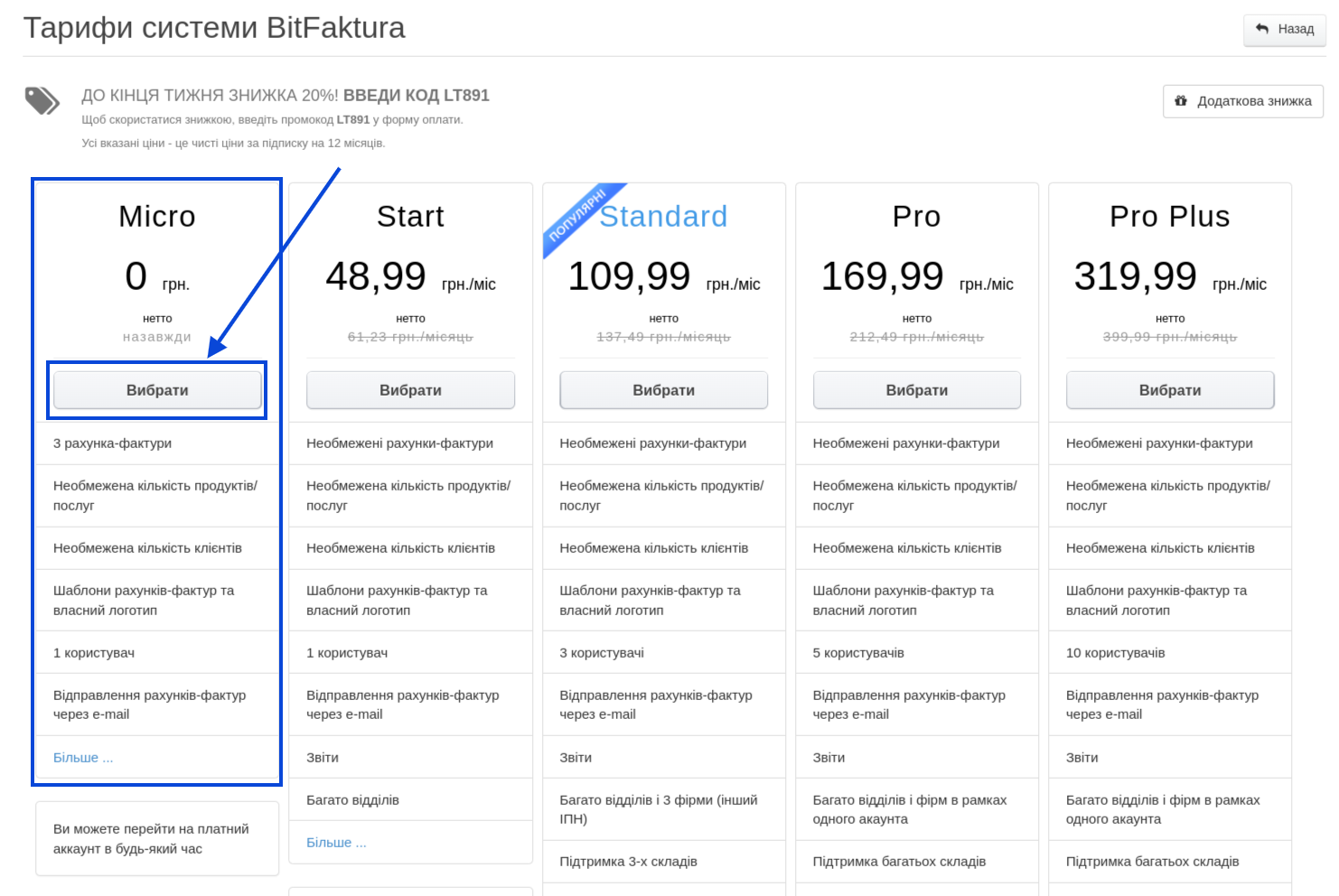The height and width of the screenshot is (896, 1339).
Task: Click the back arrow icon beside Назад
Action: 1262,29
